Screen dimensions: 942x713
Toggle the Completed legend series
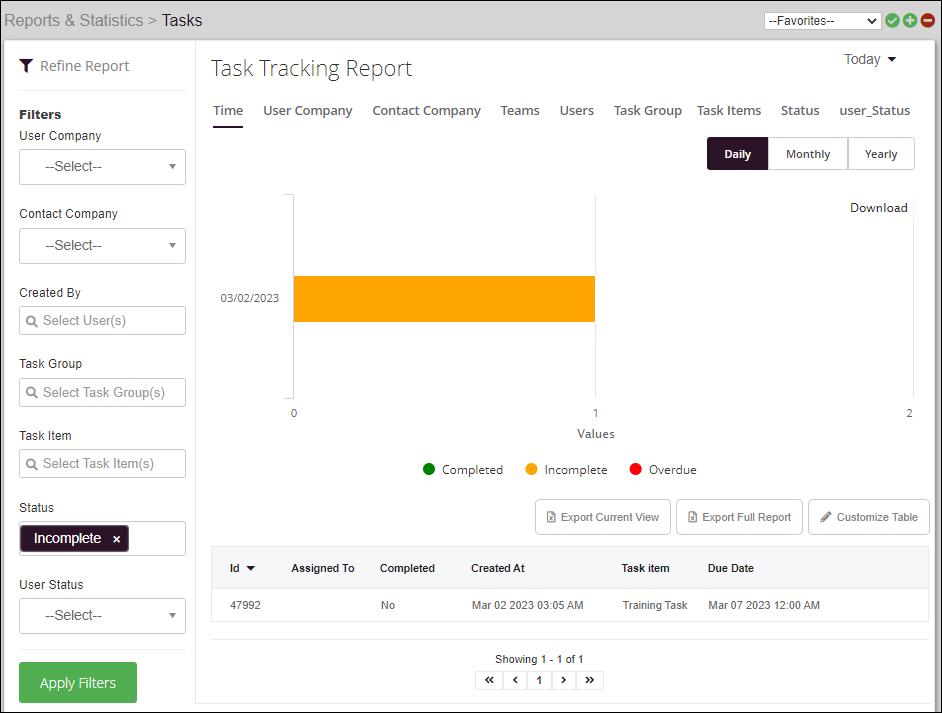[463, 470]
